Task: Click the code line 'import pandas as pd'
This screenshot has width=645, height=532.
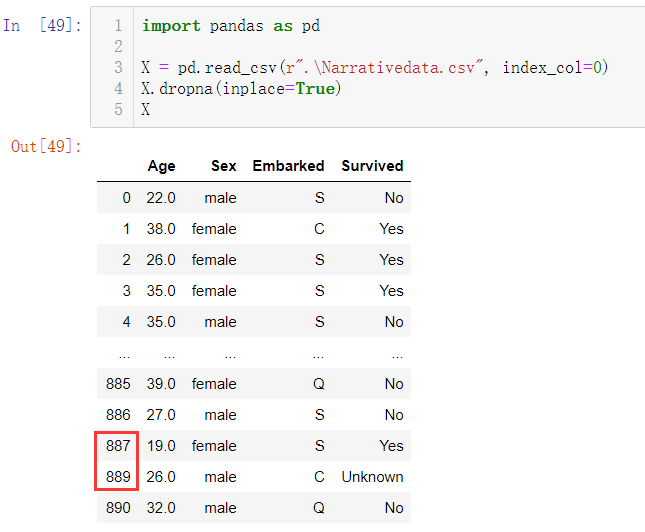Action: coord(231,26)
